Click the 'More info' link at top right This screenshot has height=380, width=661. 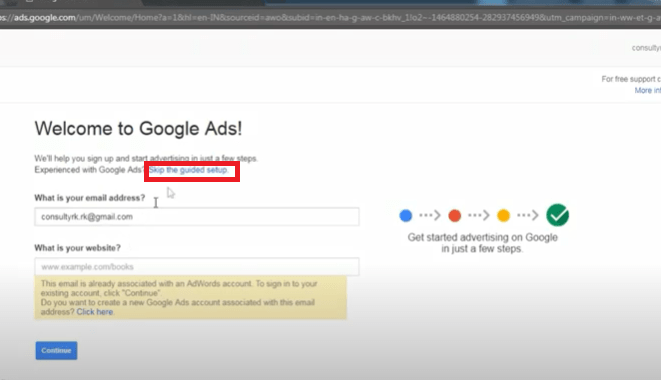point(648,90)
